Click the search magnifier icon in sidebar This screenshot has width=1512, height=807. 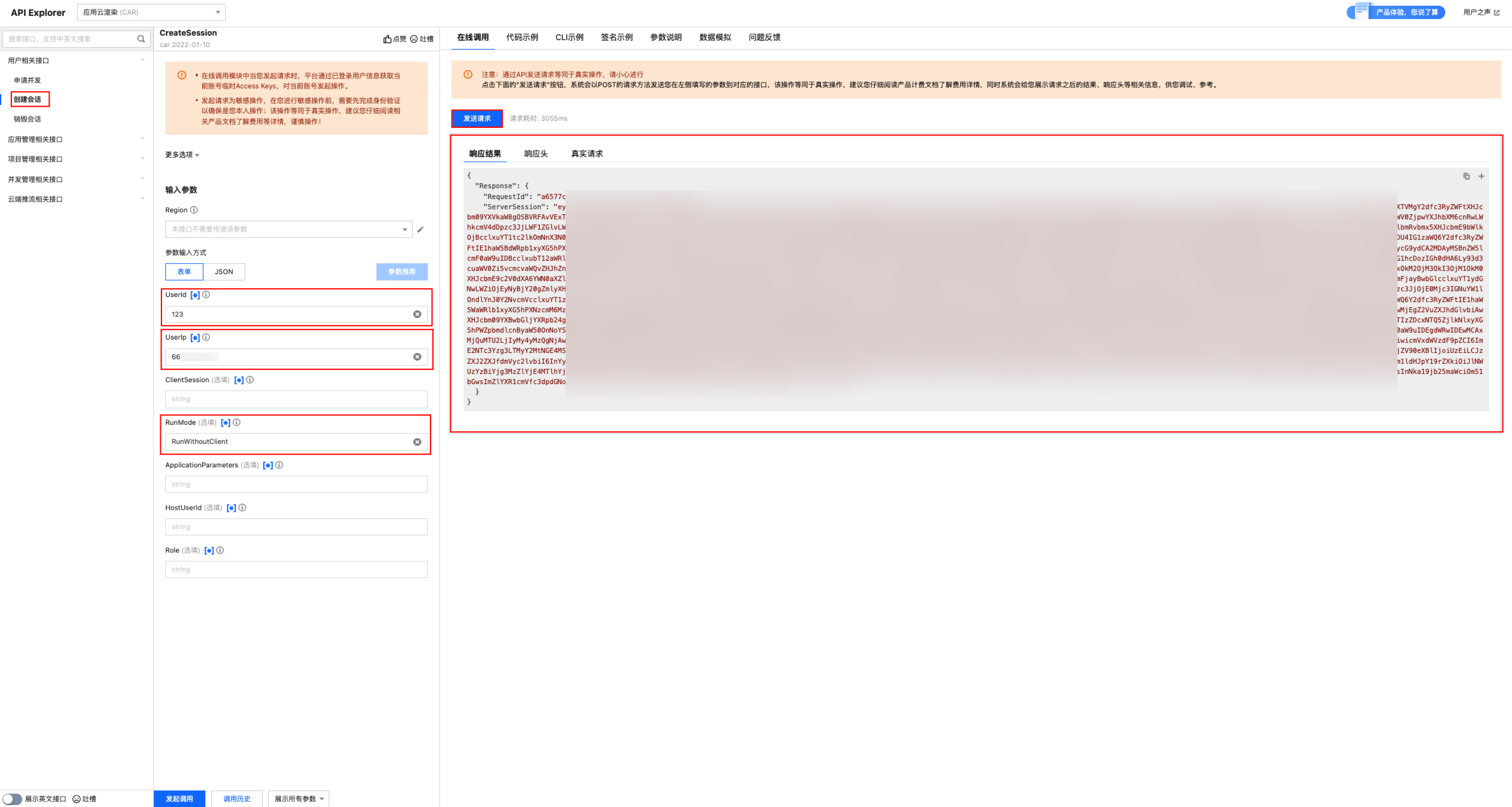coord(141,39)
